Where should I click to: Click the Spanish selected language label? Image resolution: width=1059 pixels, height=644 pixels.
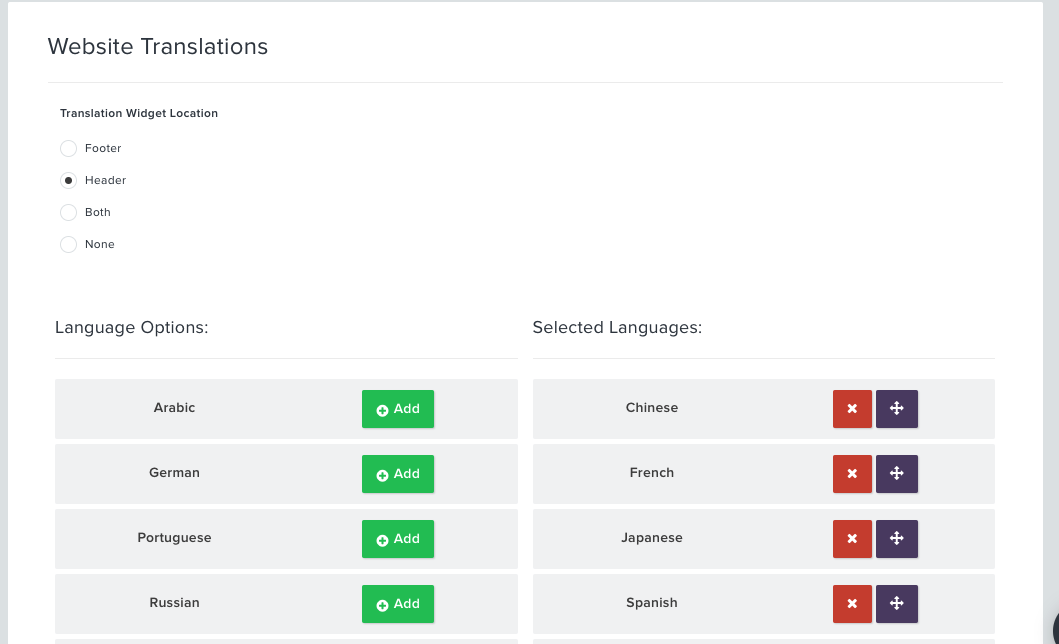[x=652, y=603]
